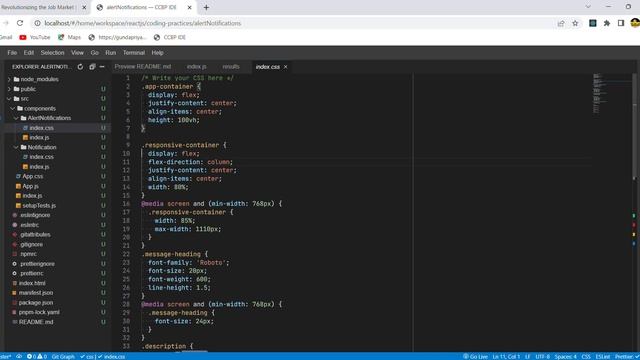The image size is (640, 360).
Task: Open .prettierrc file in Explorer
Action: [32, 273]
